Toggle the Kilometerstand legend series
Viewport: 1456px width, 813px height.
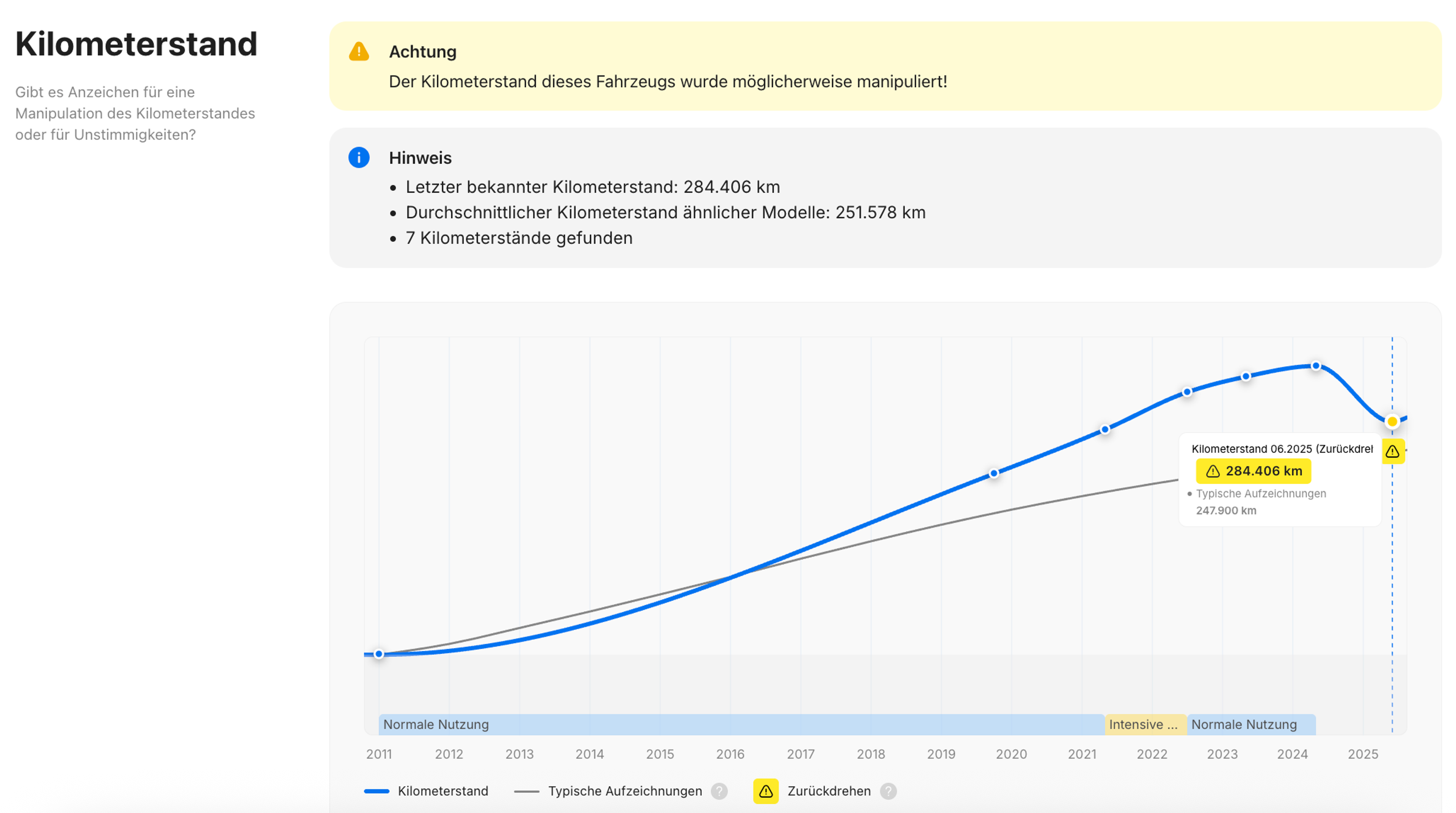426,791
